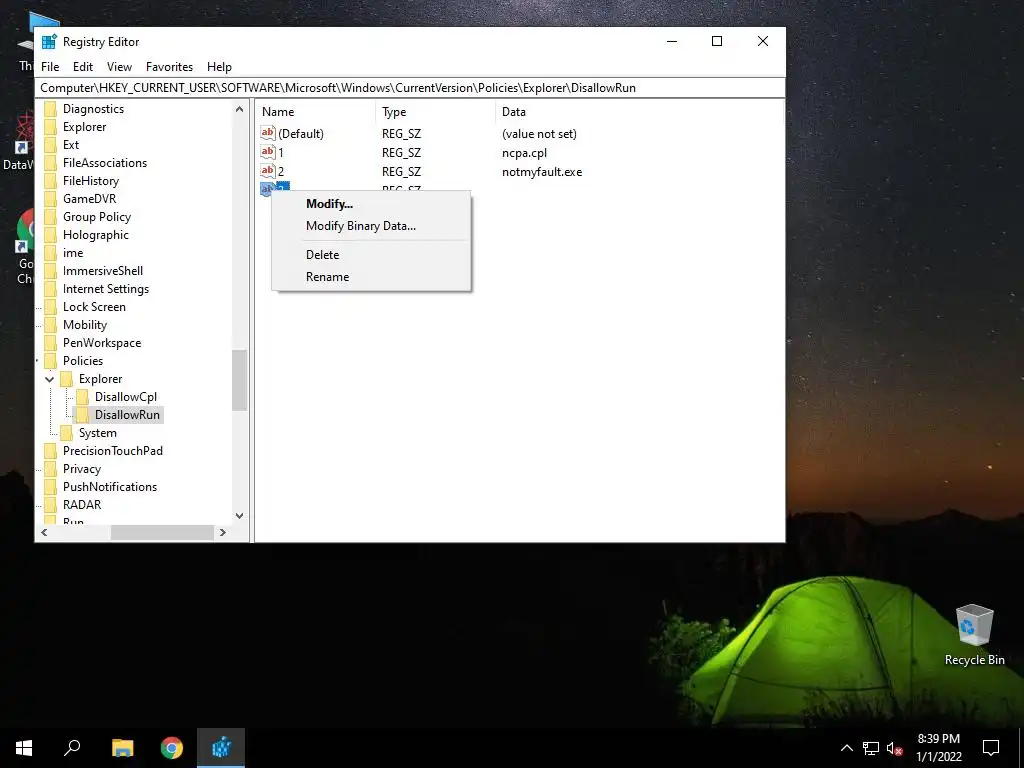
Task: Open the Windows Start menu
Action: tap(24, 748)
